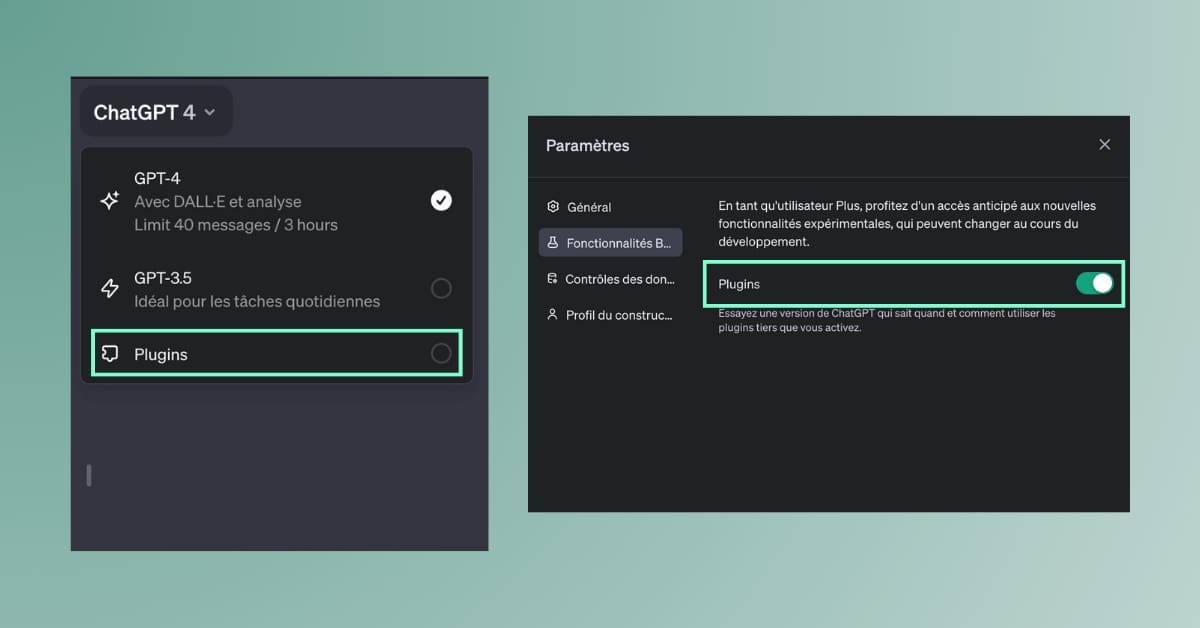
Task: Click the Profil du constructeur person icon
Action: pos(553,315)
